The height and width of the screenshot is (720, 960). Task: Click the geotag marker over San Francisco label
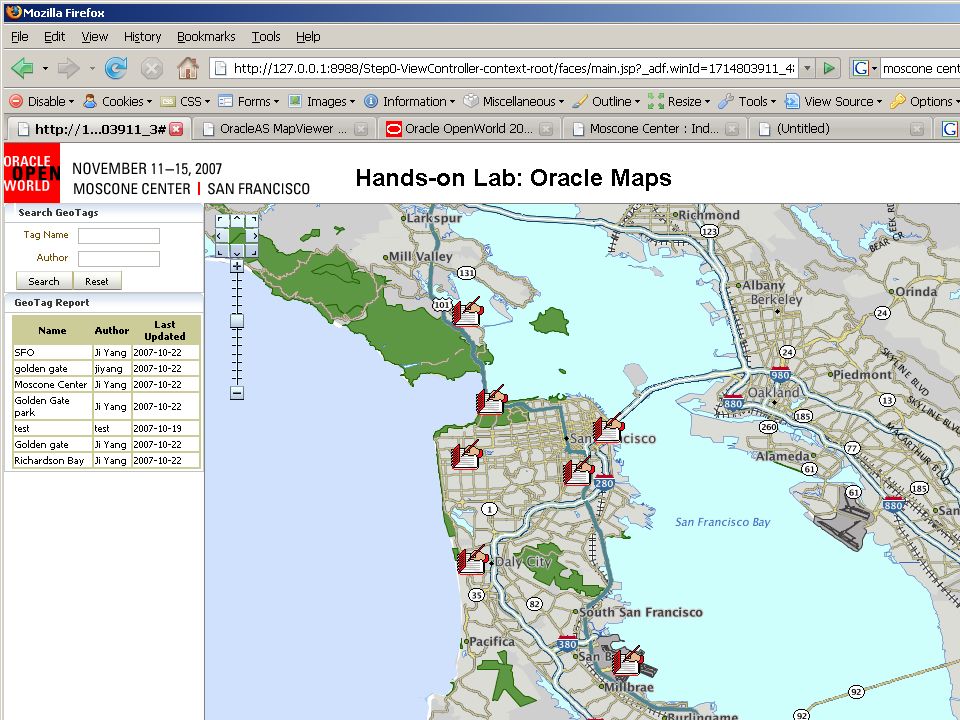click(x=609, y=427)
